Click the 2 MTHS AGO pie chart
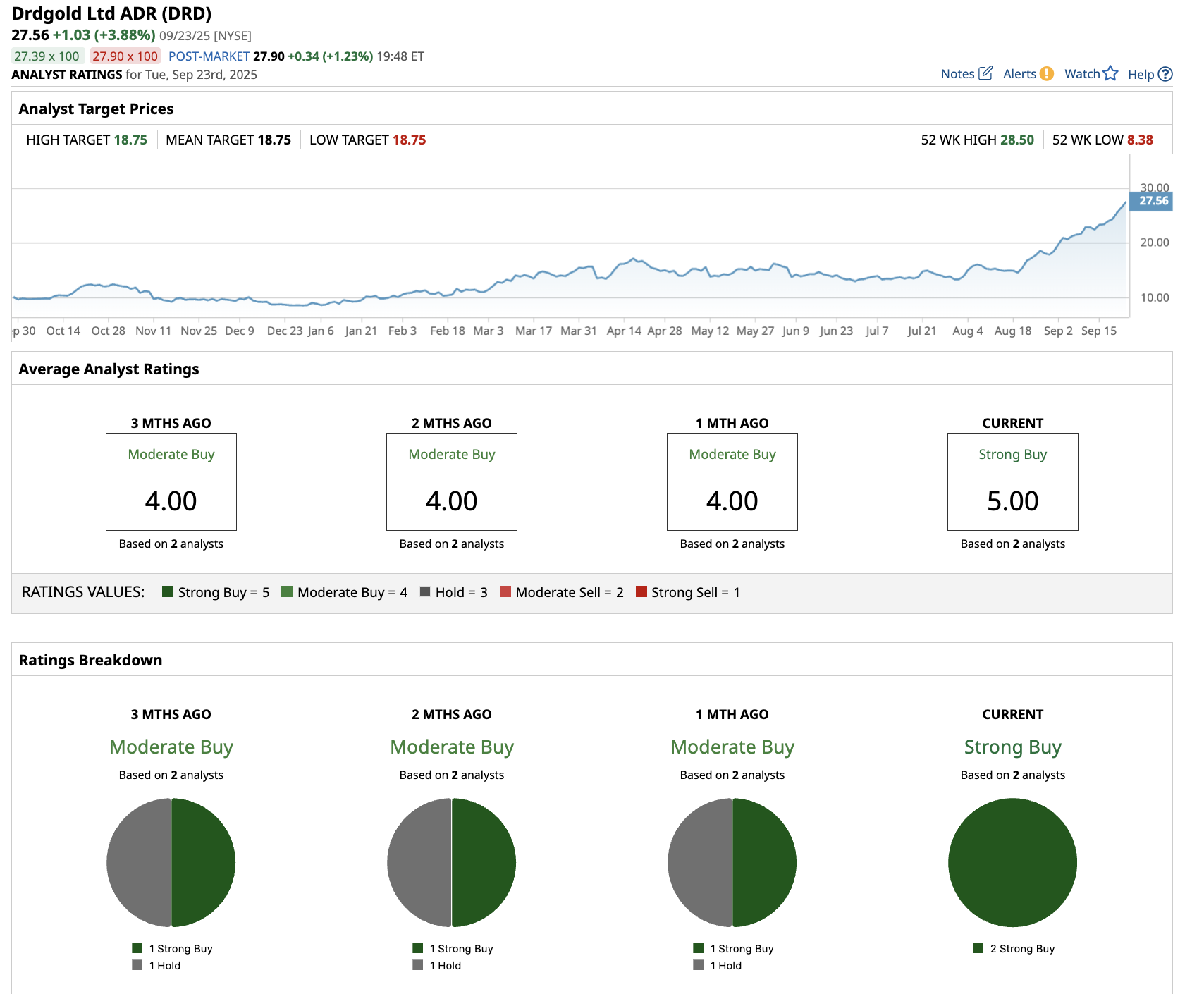1204x994 pixels. click(x=452, y=862)
